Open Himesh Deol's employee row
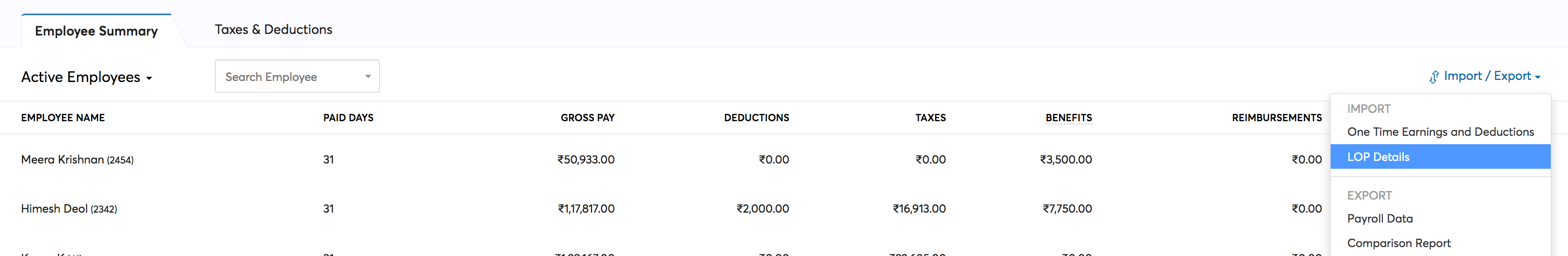This screenshot has height=256, width=1568. coord(55,208)
